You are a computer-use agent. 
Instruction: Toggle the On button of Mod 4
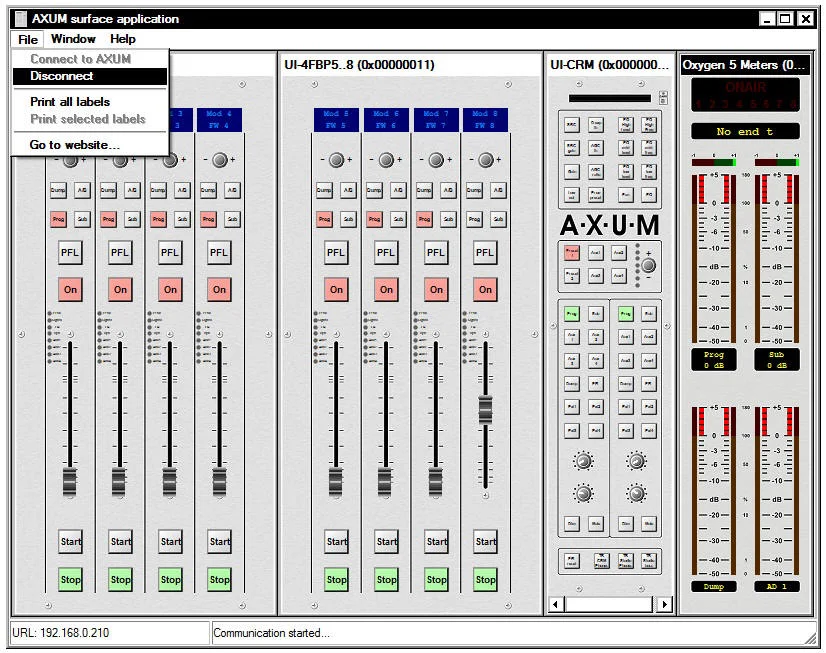click(219, 289)
